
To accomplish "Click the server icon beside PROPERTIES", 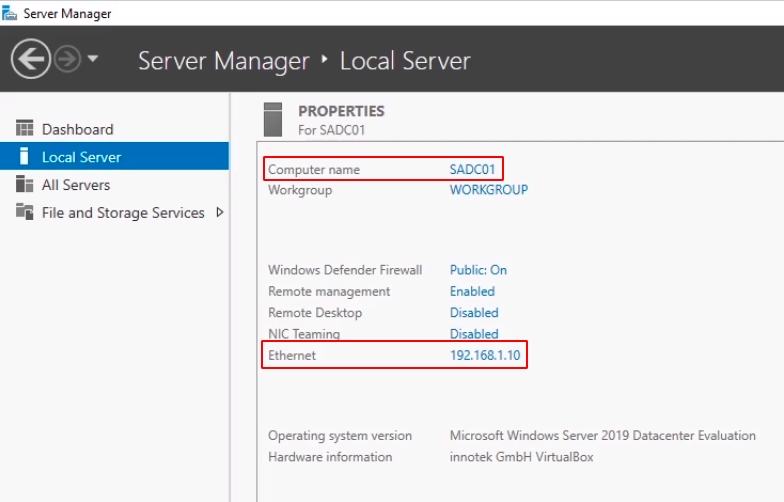I will point(273,120).
